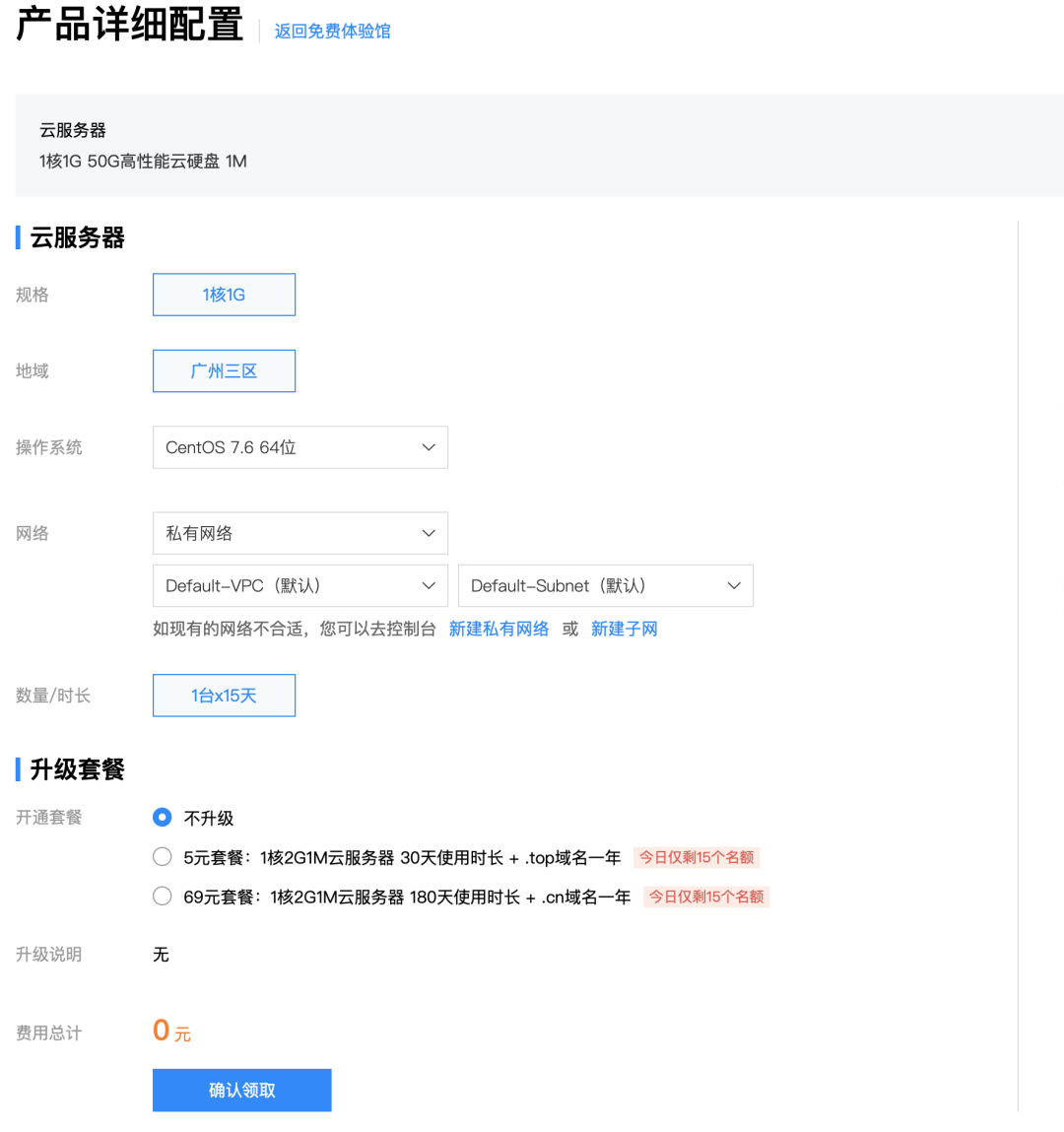Choose the 69元套餐 radio option
This screenshot has height=1132, width=1064.
tap(163, 897)
